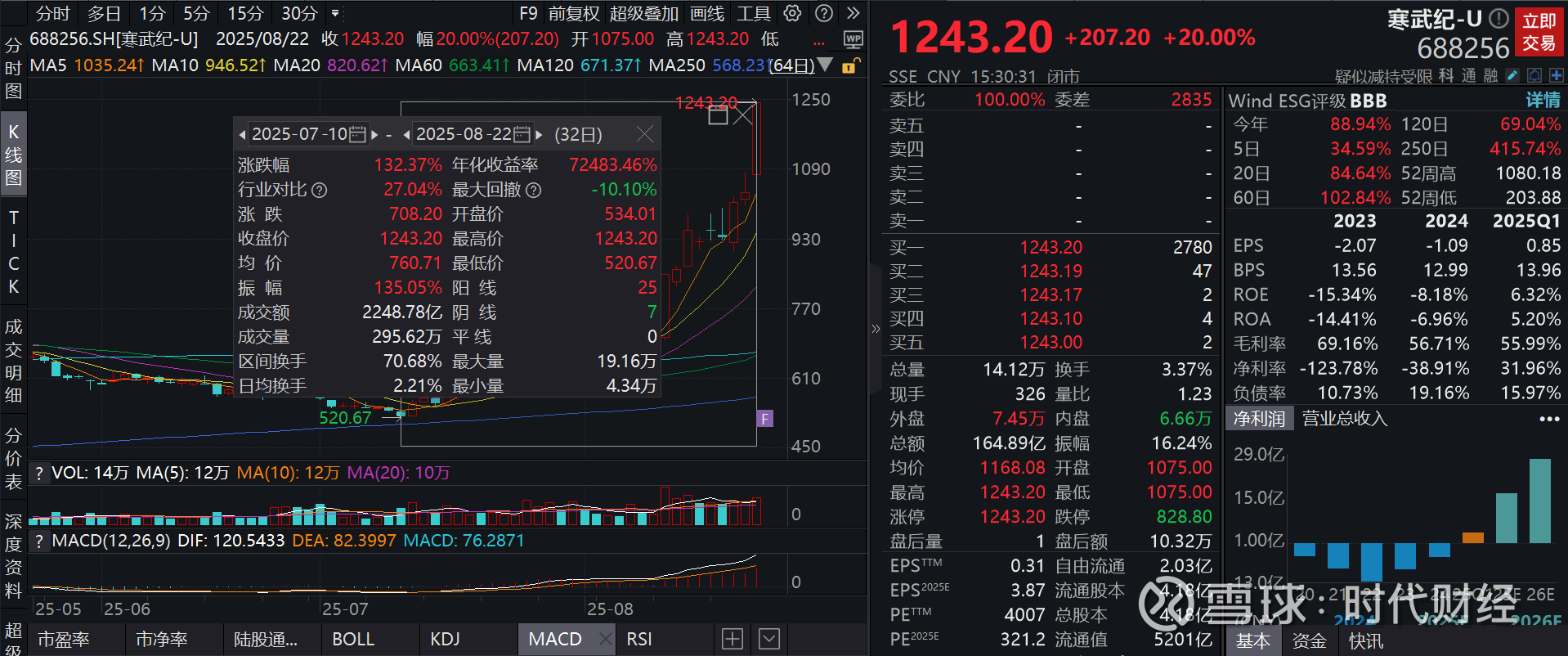Screen dimensions: 1568x656
Task: Switch to 分时 period
Action: [53, 13]
